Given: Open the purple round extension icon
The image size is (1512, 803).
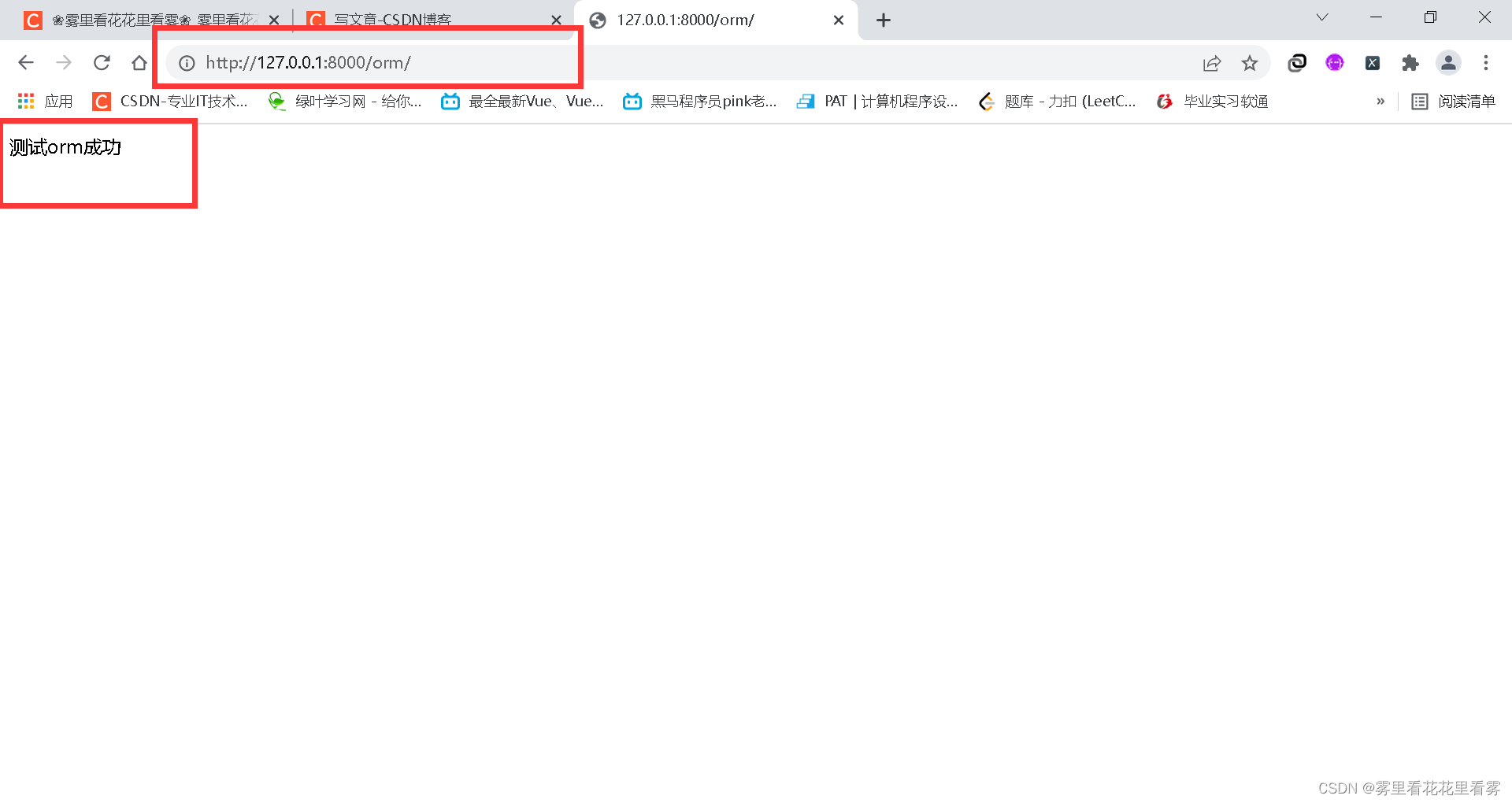Looking at the screenshot, I should 1335,63.
